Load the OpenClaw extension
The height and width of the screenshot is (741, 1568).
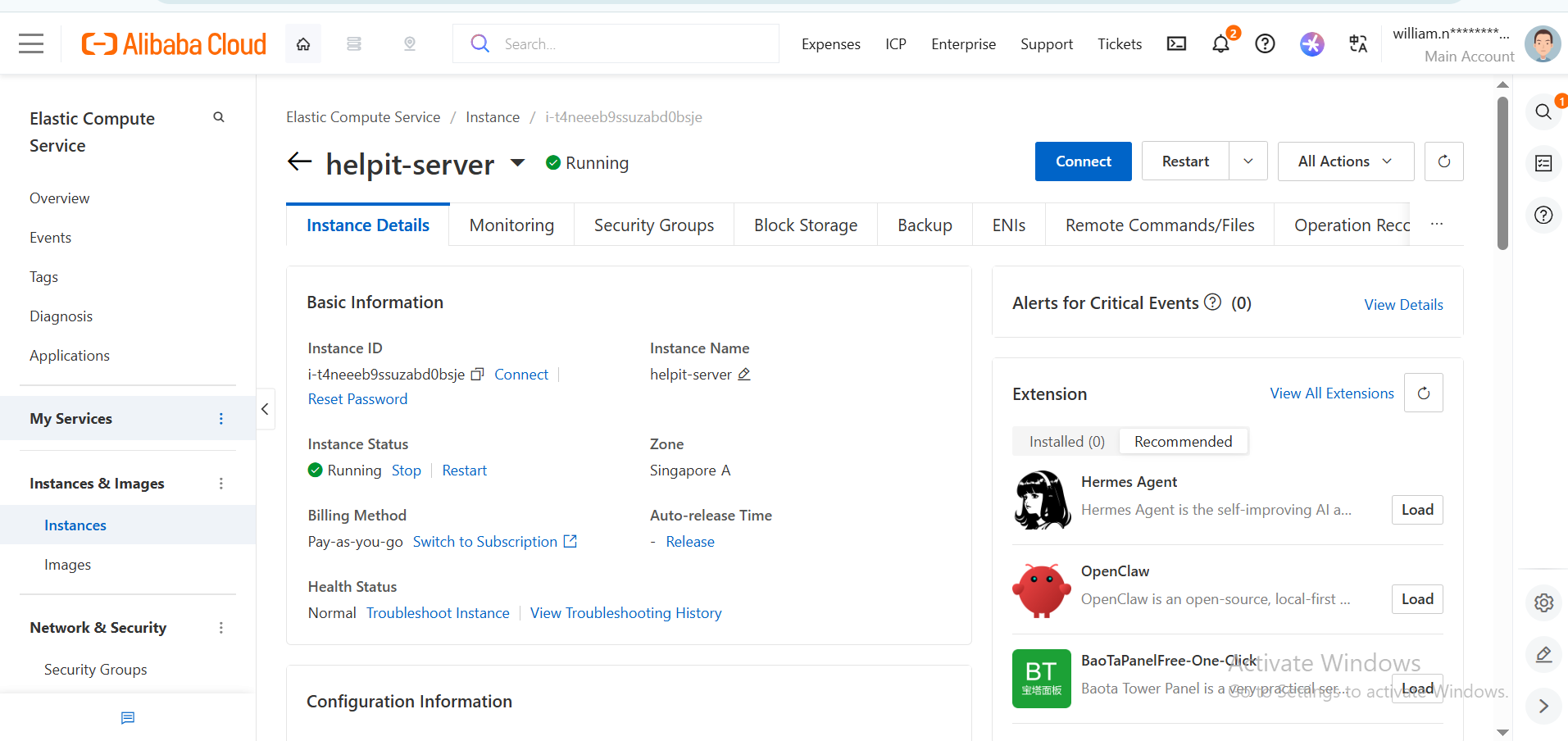point(1417,599)
